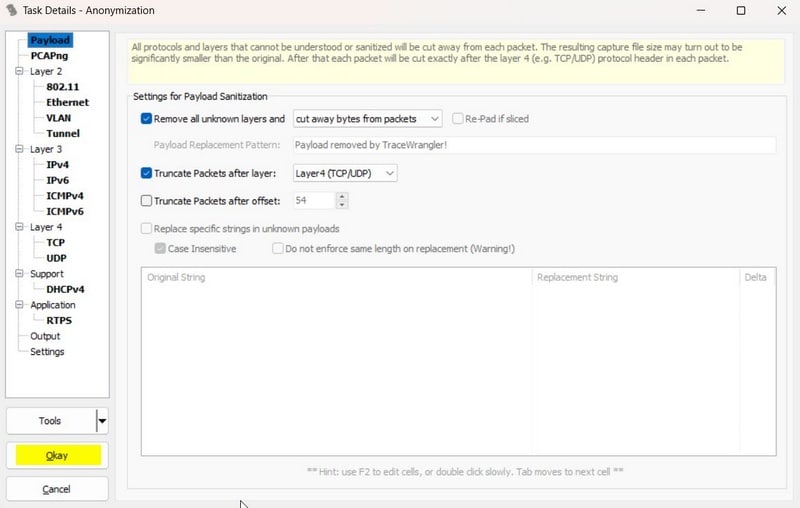Collapse the Layer 2 tree node

point(19,71)
